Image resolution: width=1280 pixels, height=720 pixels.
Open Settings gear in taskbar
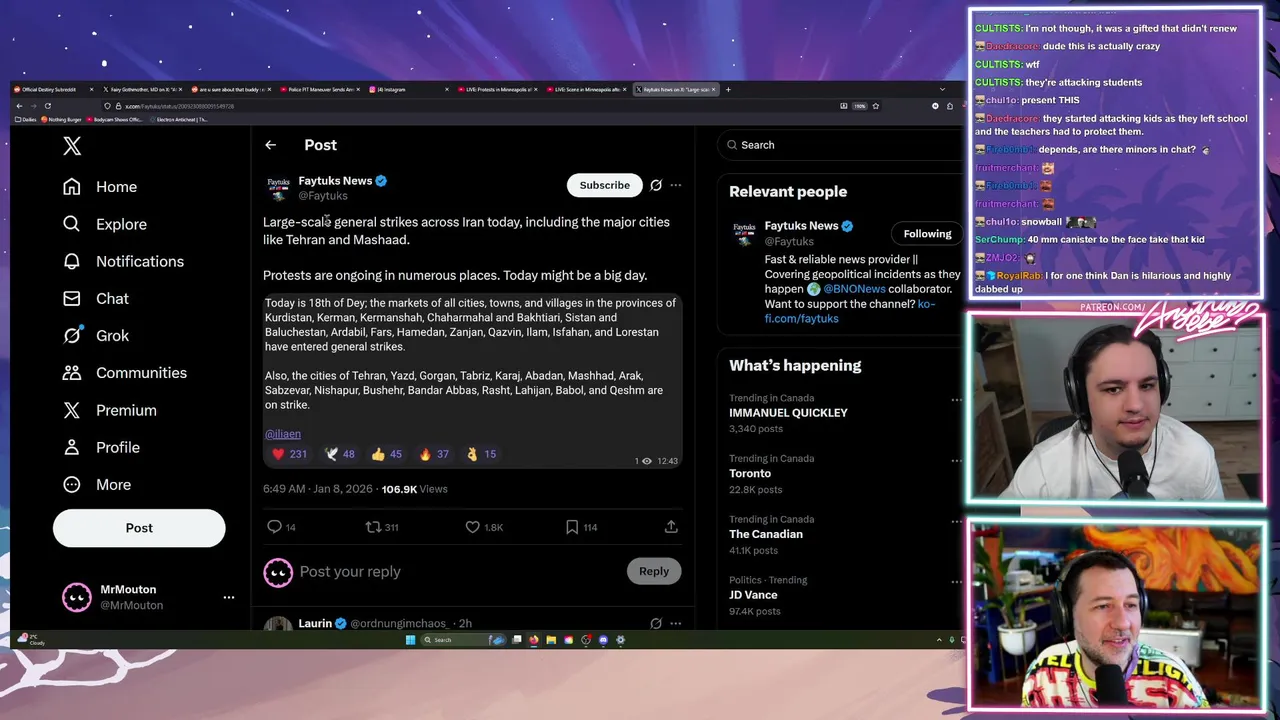point(621,640)
